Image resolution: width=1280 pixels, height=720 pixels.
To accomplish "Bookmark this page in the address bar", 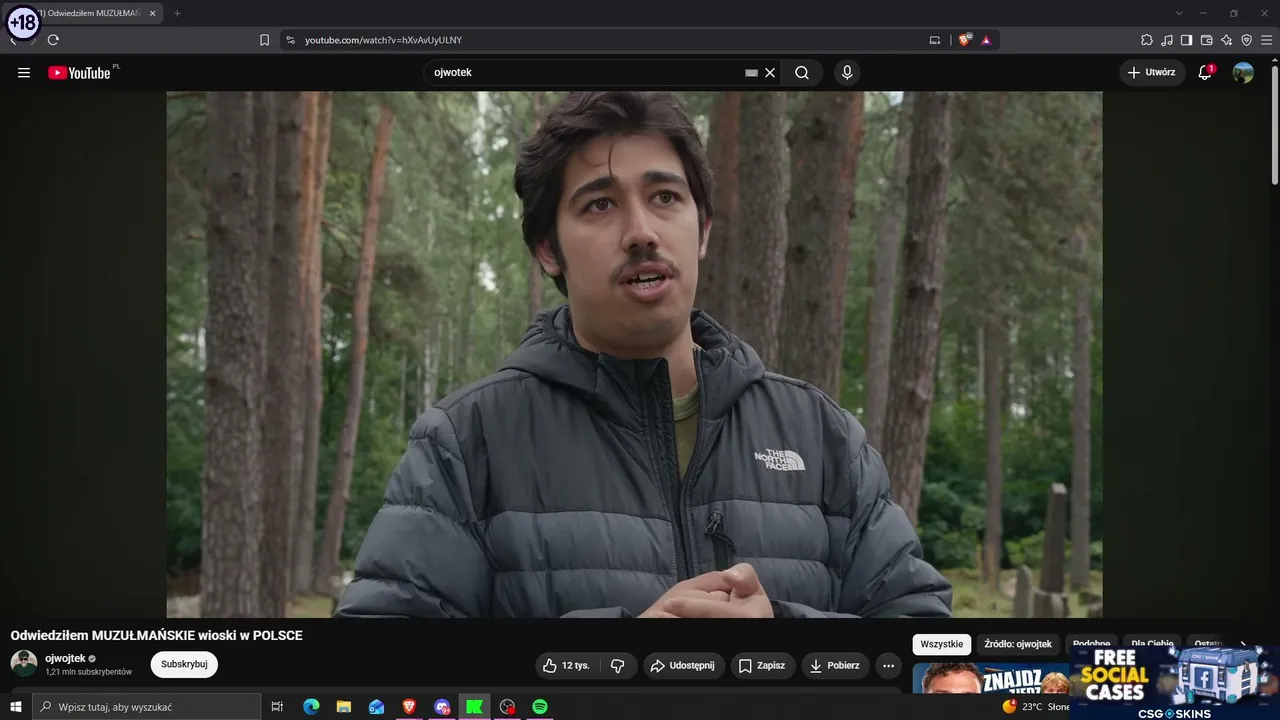I will [264, 40].
